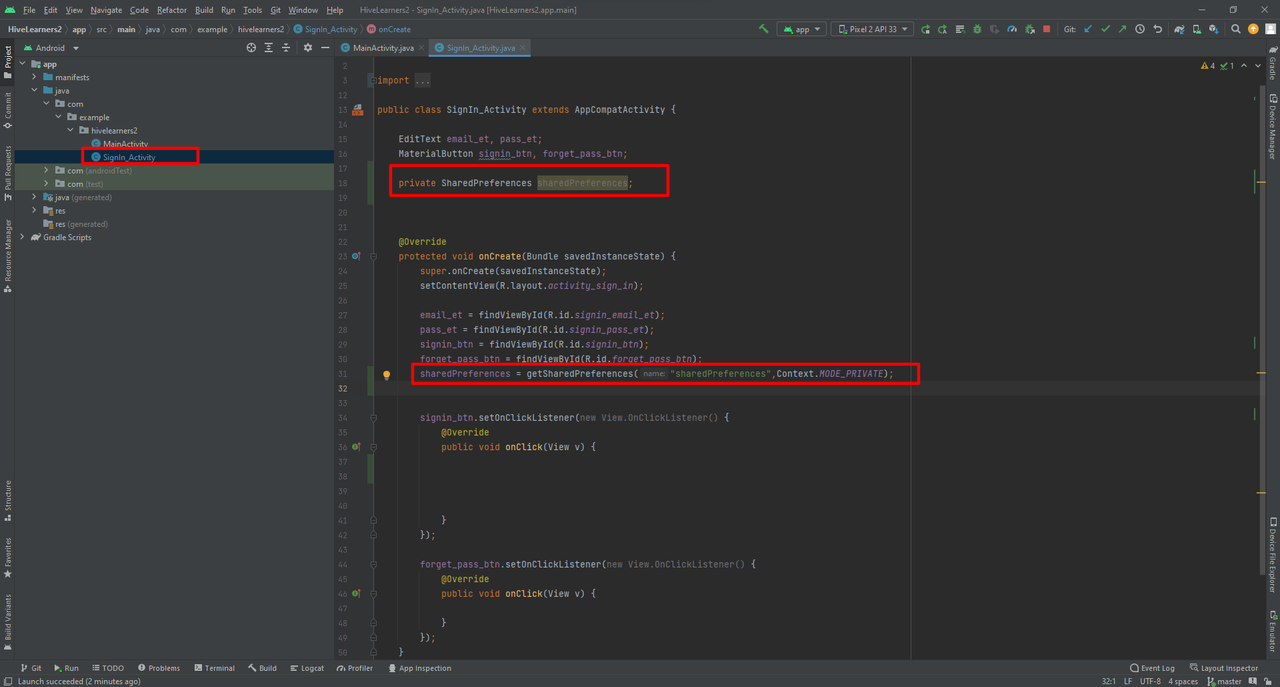The width and height of the screenshot is (1280, 687).
Task: Click the Search Everywhere magnifier icon
Action: [x=1236, y=29]
